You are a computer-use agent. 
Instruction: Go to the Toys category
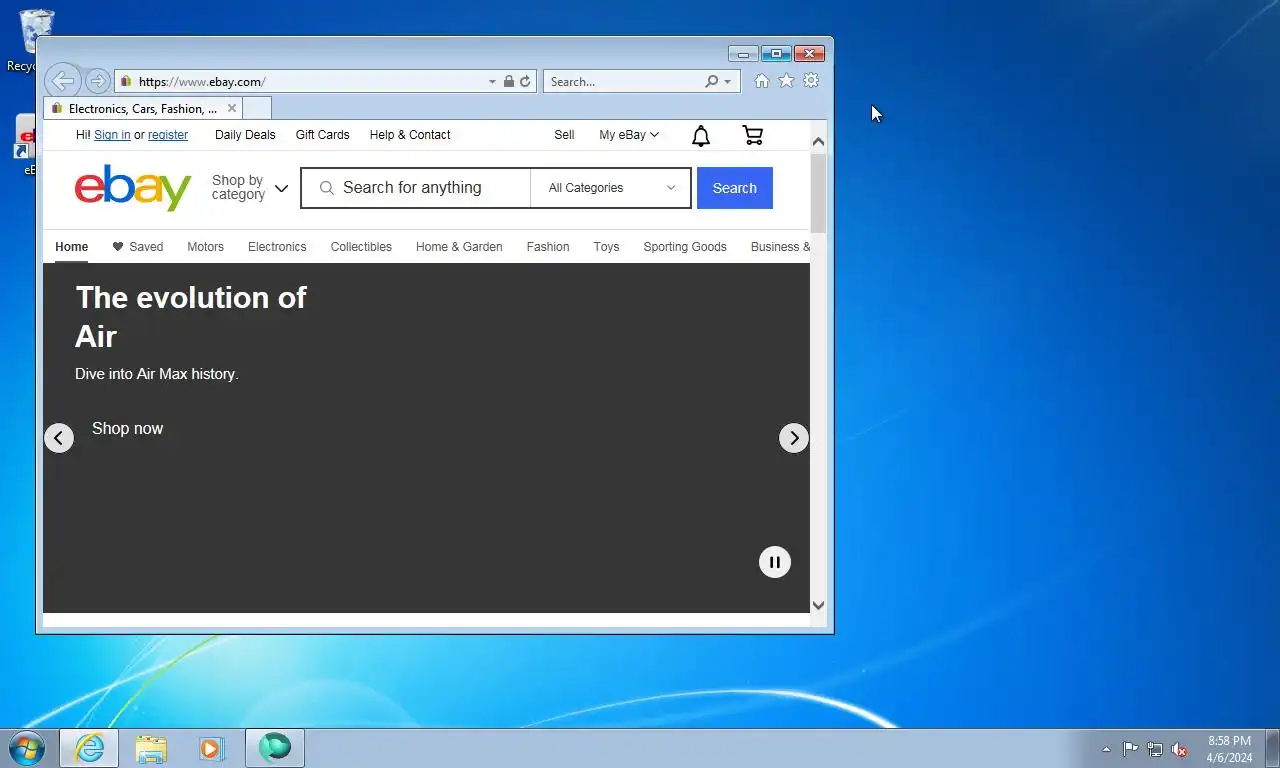(606, 247)
